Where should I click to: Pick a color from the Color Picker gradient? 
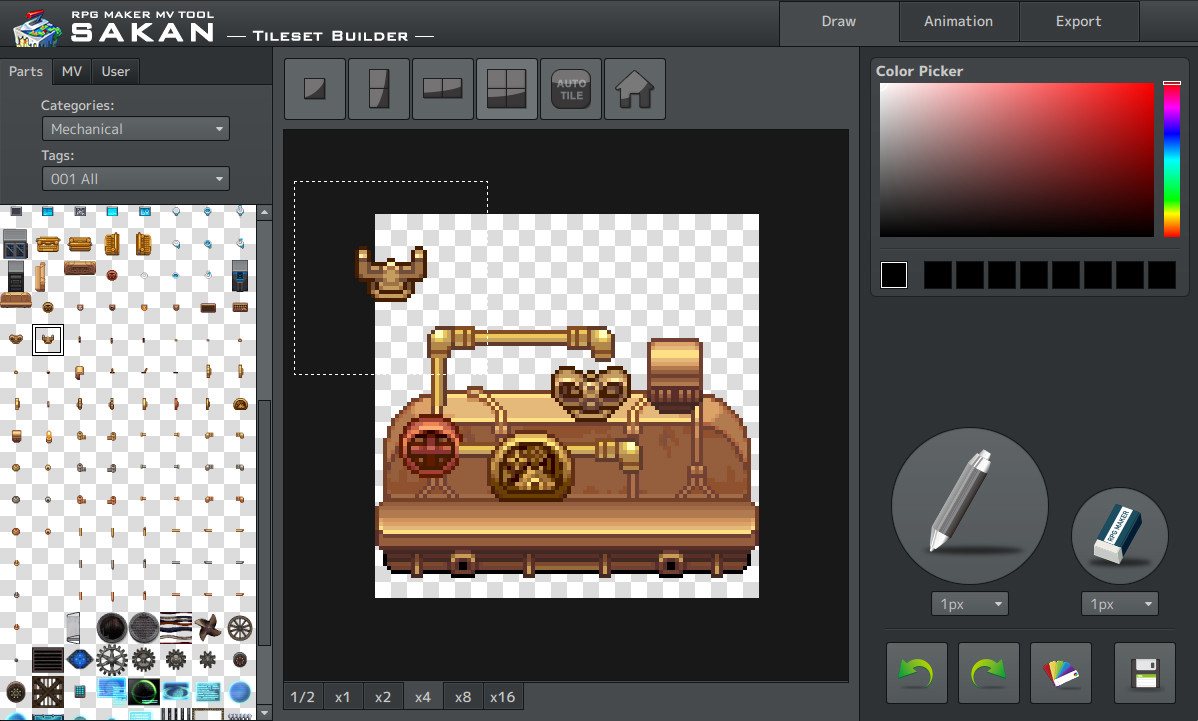tap(1015, 160)
